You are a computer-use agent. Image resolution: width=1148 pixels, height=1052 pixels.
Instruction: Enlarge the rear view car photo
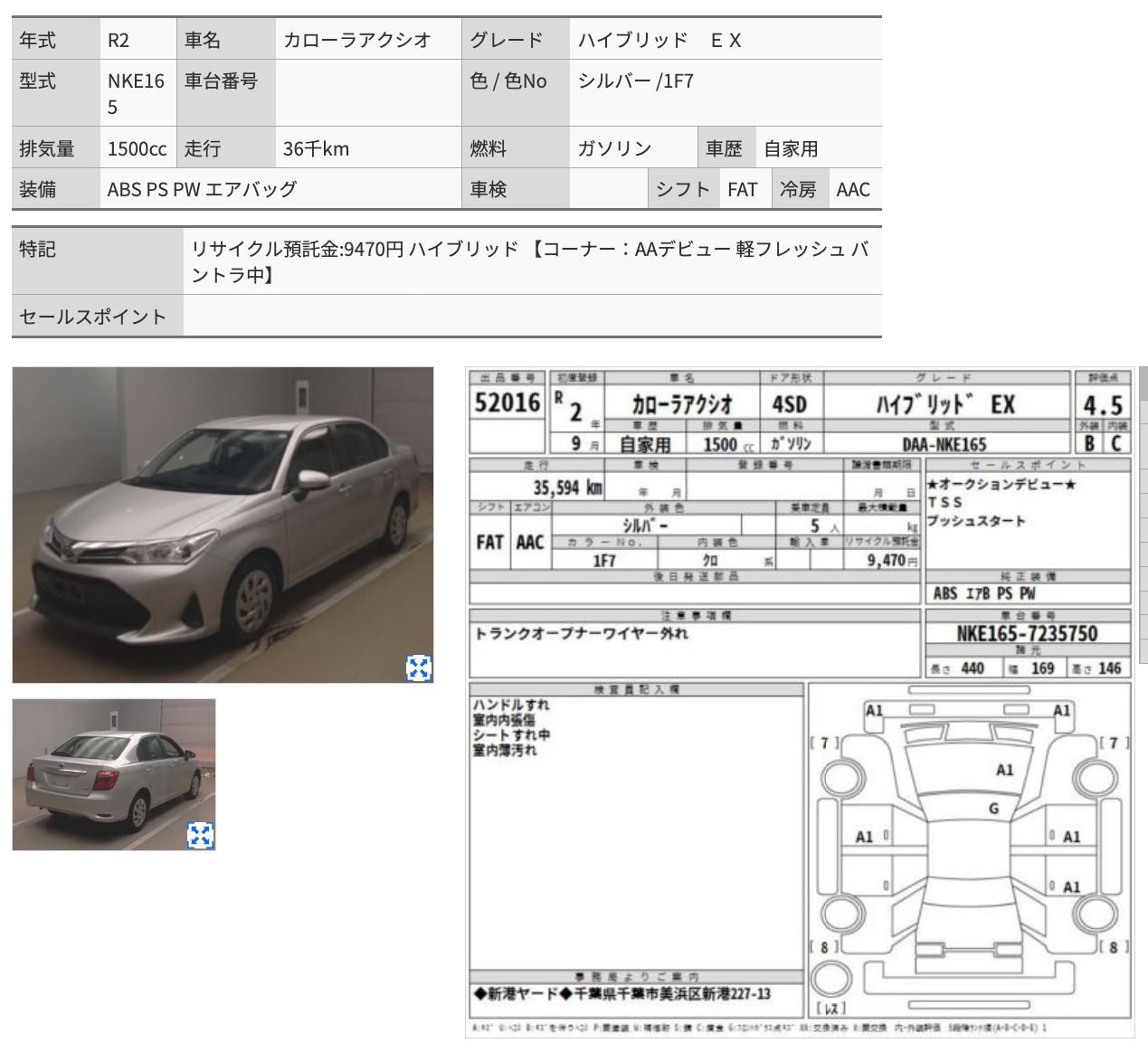tap(201, 836)
